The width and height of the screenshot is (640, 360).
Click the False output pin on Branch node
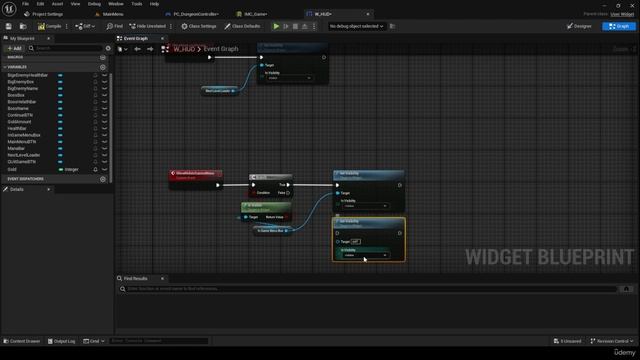(x=288, y=193)
